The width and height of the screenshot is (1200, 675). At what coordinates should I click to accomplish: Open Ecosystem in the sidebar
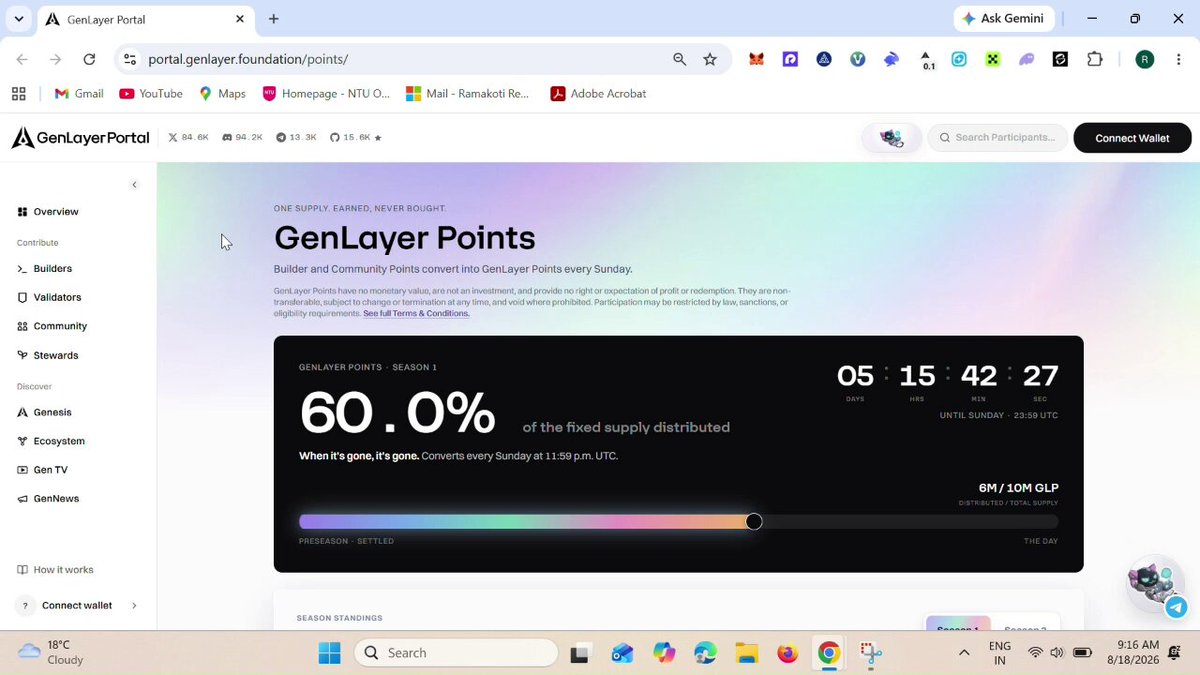(51, 441)
